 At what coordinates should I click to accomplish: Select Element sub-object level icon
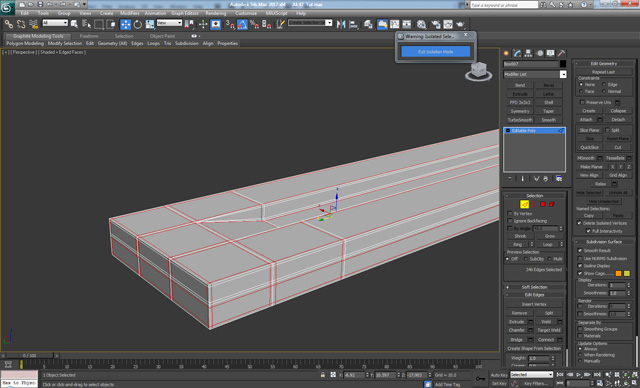(x=552, y=204)
